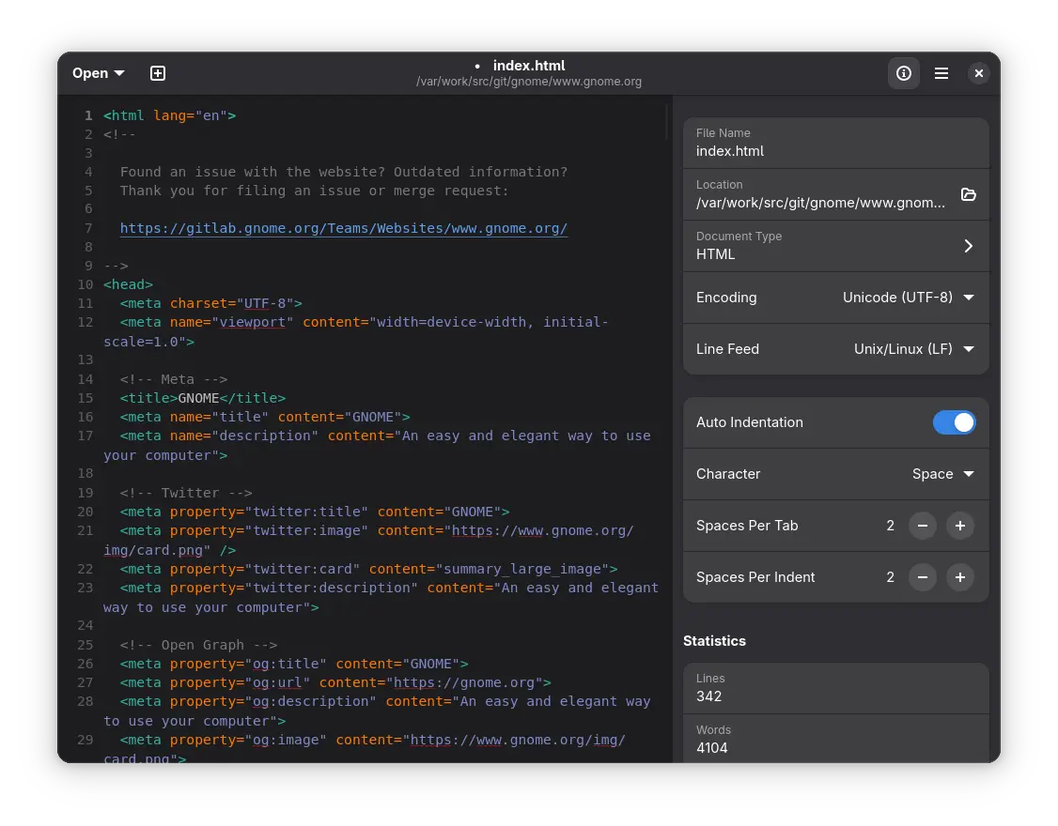The width and height of the screenshot is (1058, 826).
Task: Increase Spaces Per Tab with plus
Action: click(x=960, y=525)
